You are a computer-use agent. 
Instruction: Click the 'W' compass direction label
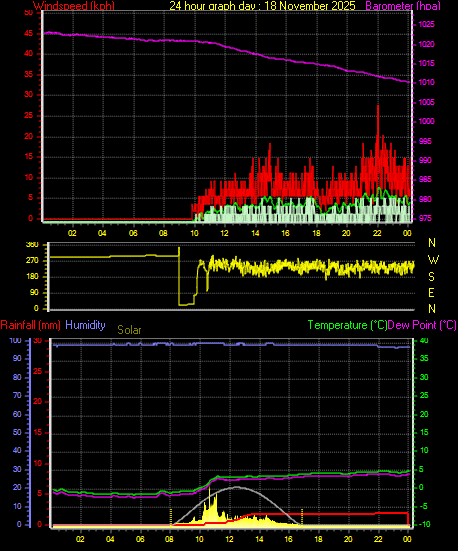point(433,260)
